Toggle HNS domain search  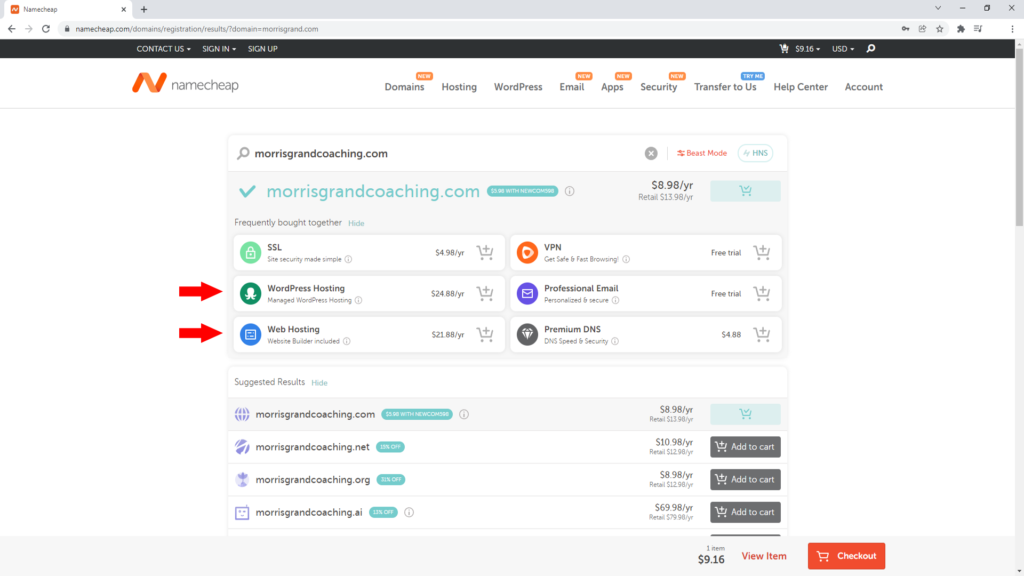pyautogui.click(x=756, y=153)
